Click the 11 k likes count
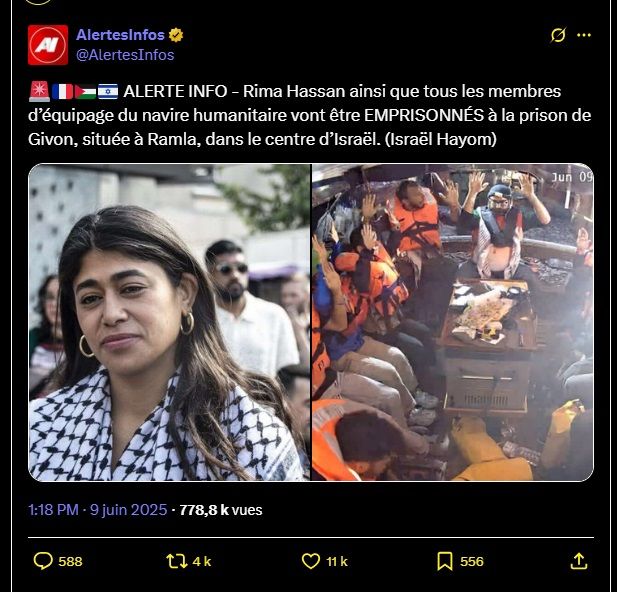This screenshot has height=592, width=617. tap(337, 561)
